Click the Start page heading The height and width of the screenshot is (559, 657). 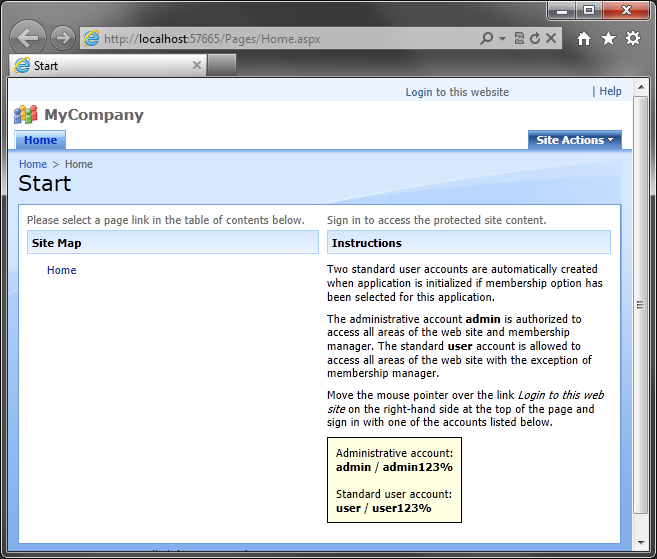tap(45, 184)
